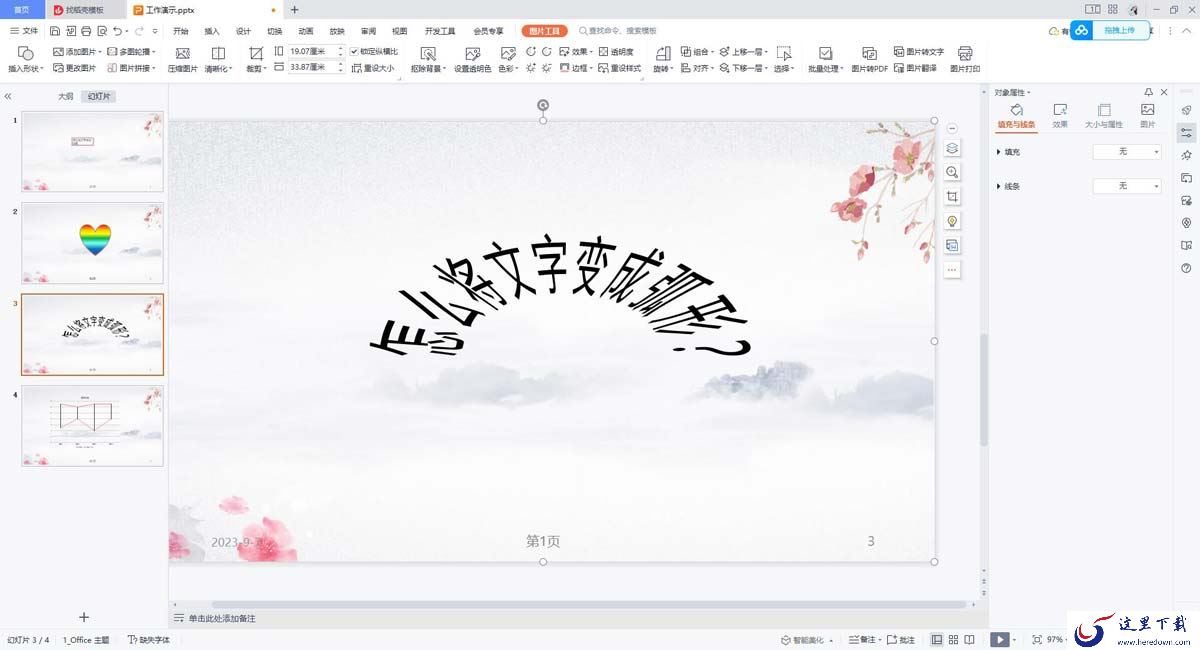The image size is (1200, 650).
Task: Open the 填充 fill dropdown set to 无
Action: 1127,152
